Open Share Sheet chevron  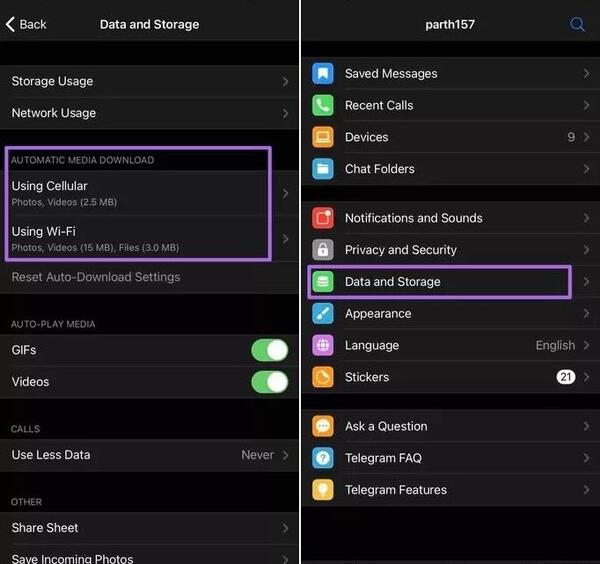click(285, 528)
